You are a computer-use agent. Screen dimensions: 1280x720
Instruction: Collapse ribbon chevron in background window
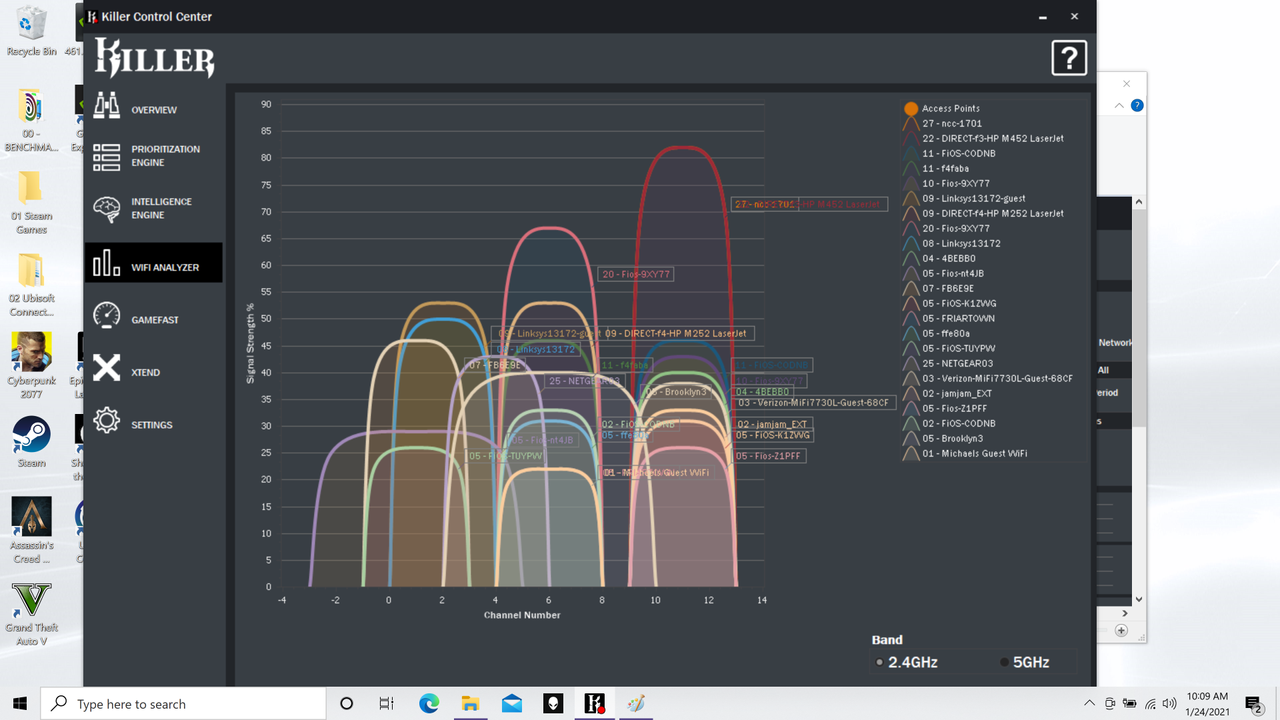[1120, 106]
